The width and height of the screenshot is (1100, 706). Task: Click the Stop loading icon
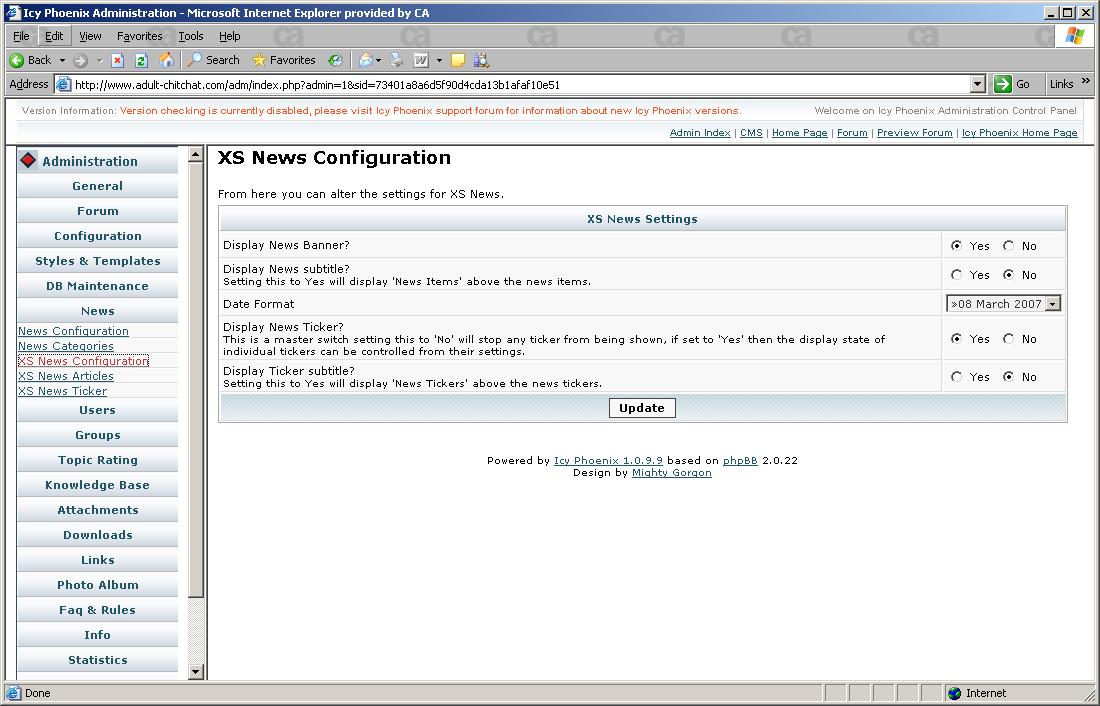click(117, 60)
